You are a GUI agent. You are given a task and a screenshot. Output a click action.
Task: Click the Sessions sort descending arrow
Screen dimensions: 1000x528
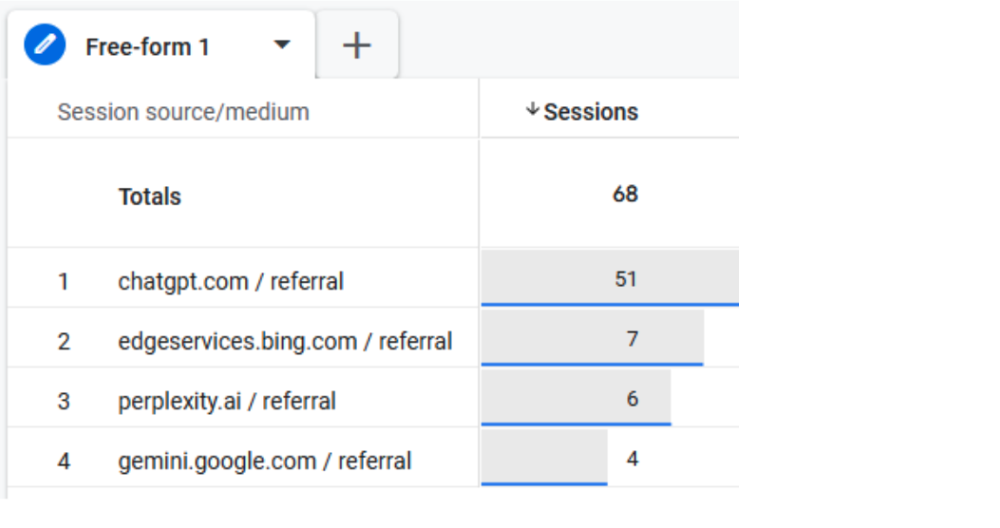(532, 110)
